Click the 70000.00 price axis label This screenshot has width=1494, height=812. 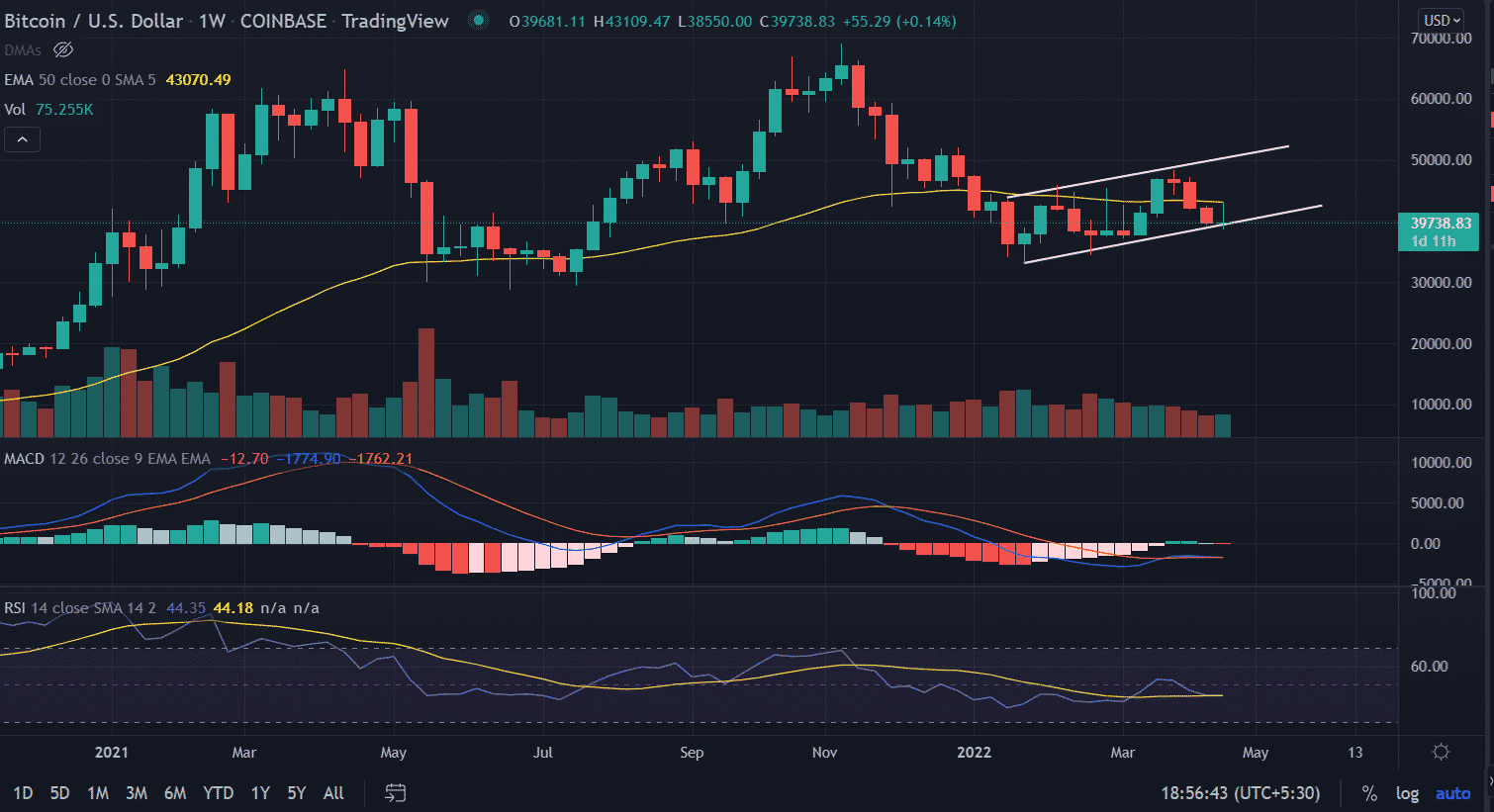pyautogui.click(x=1442, y=38)
